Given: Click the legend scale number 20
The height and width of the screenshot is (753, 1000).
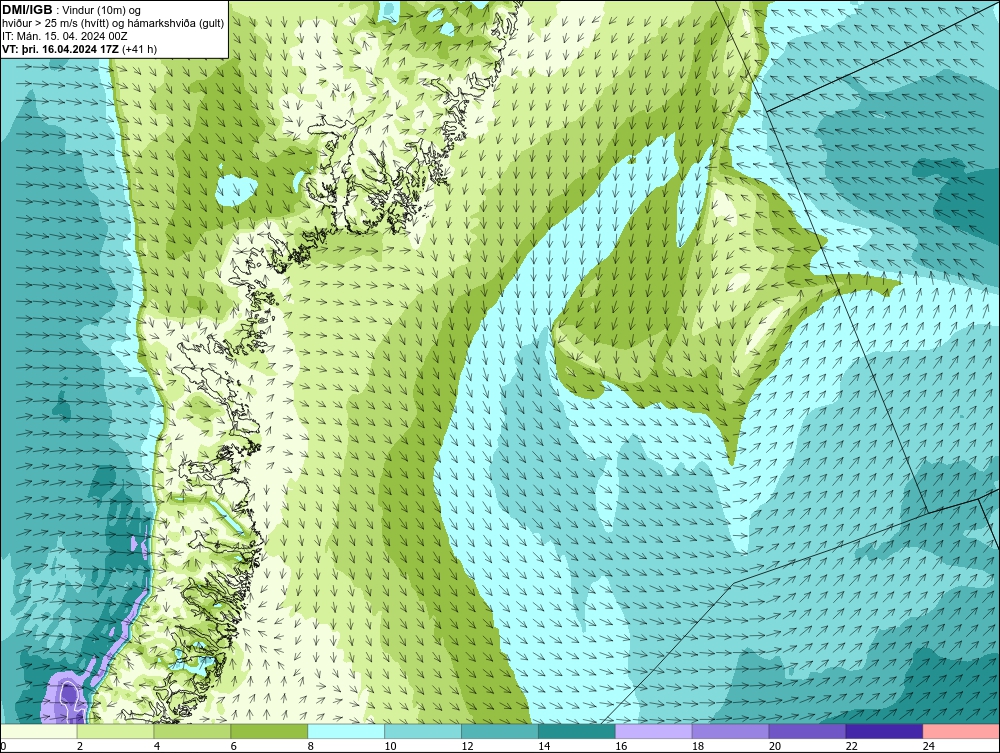Looking at the screenshot, I should (775, 746).
